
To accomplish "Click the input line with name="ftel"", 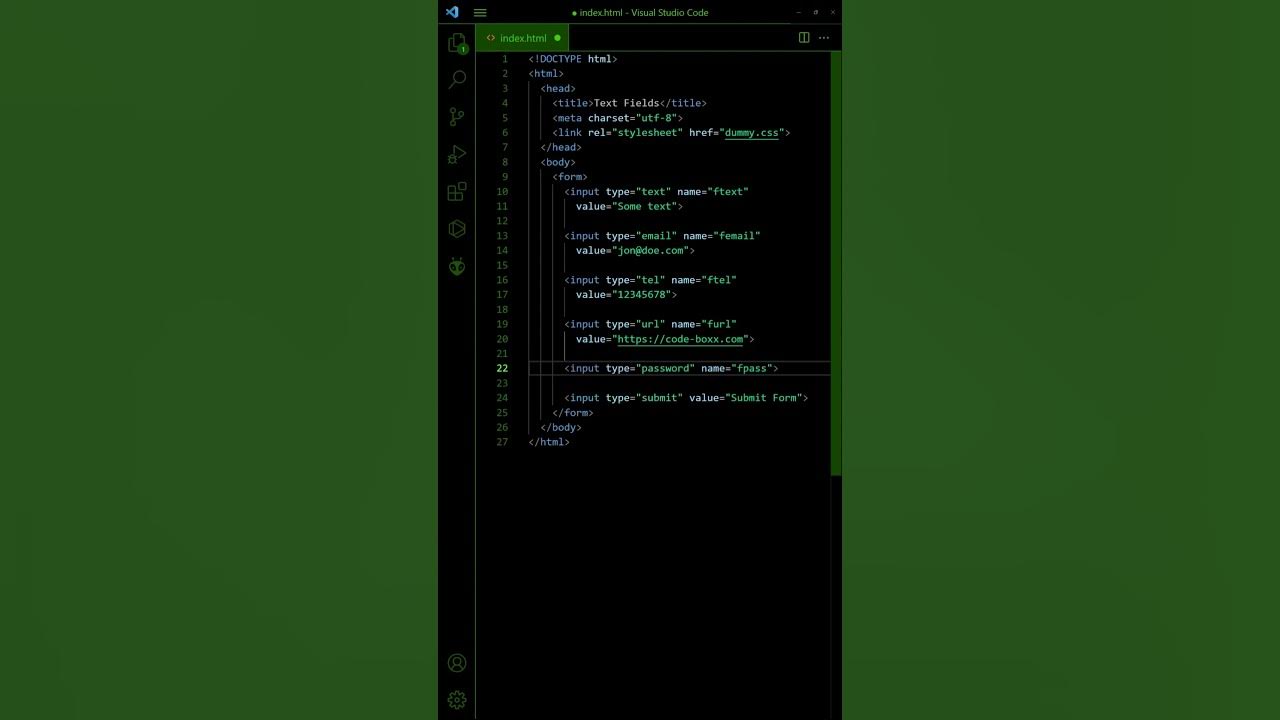I will (x=650, y=280).
